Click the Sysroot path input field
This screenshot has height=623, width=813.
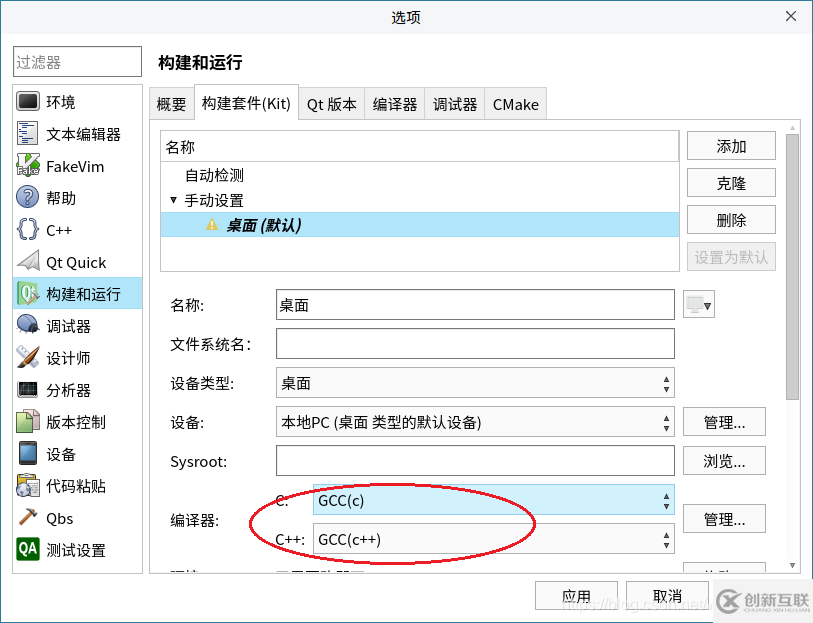(x=475, y=460)
